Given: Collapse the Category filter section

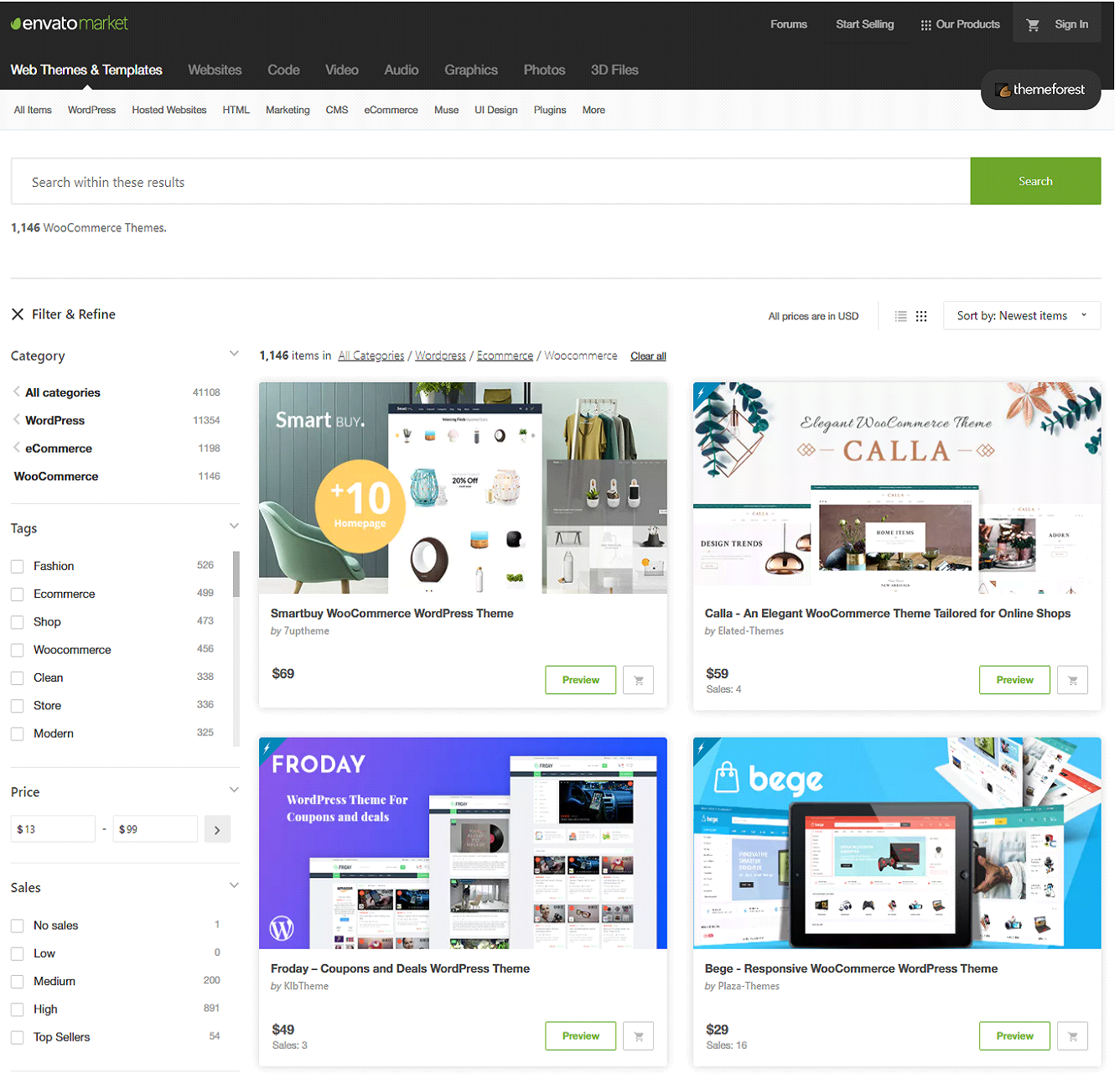Looking at the screenshot, I should pos(235,355).
